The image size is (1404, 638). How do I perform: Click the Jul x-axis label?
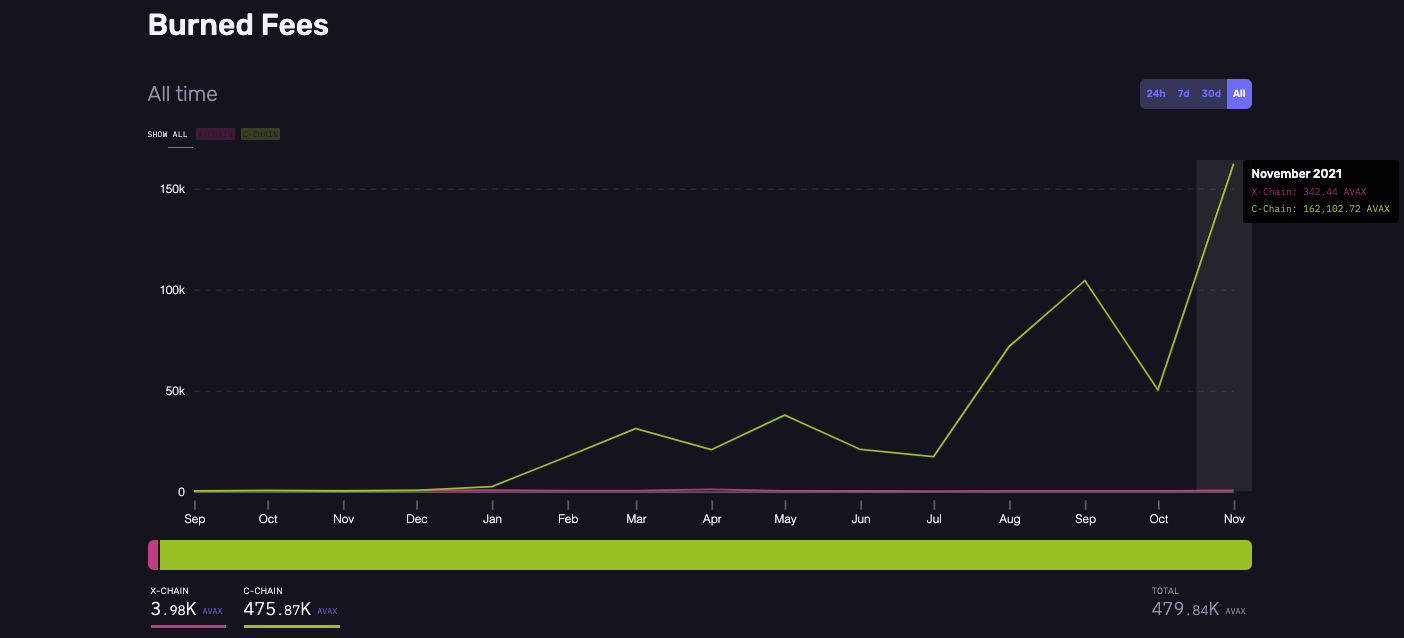934,519
